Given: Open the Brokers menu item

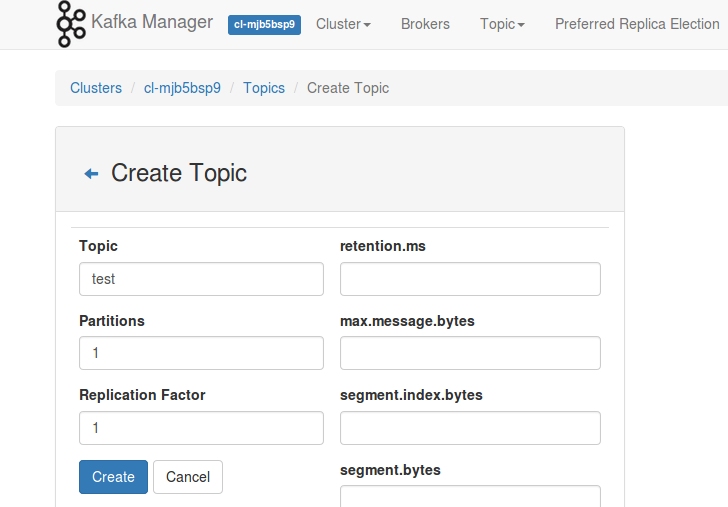Looking at the screenshot, I should [425, 24].
